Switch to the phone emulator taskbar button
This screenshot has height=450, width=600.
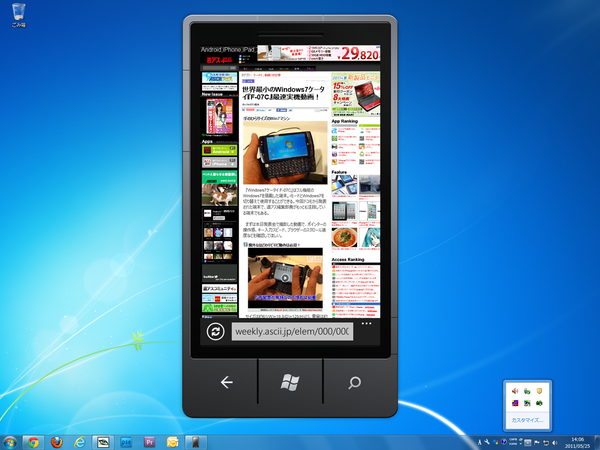point(196,443)
